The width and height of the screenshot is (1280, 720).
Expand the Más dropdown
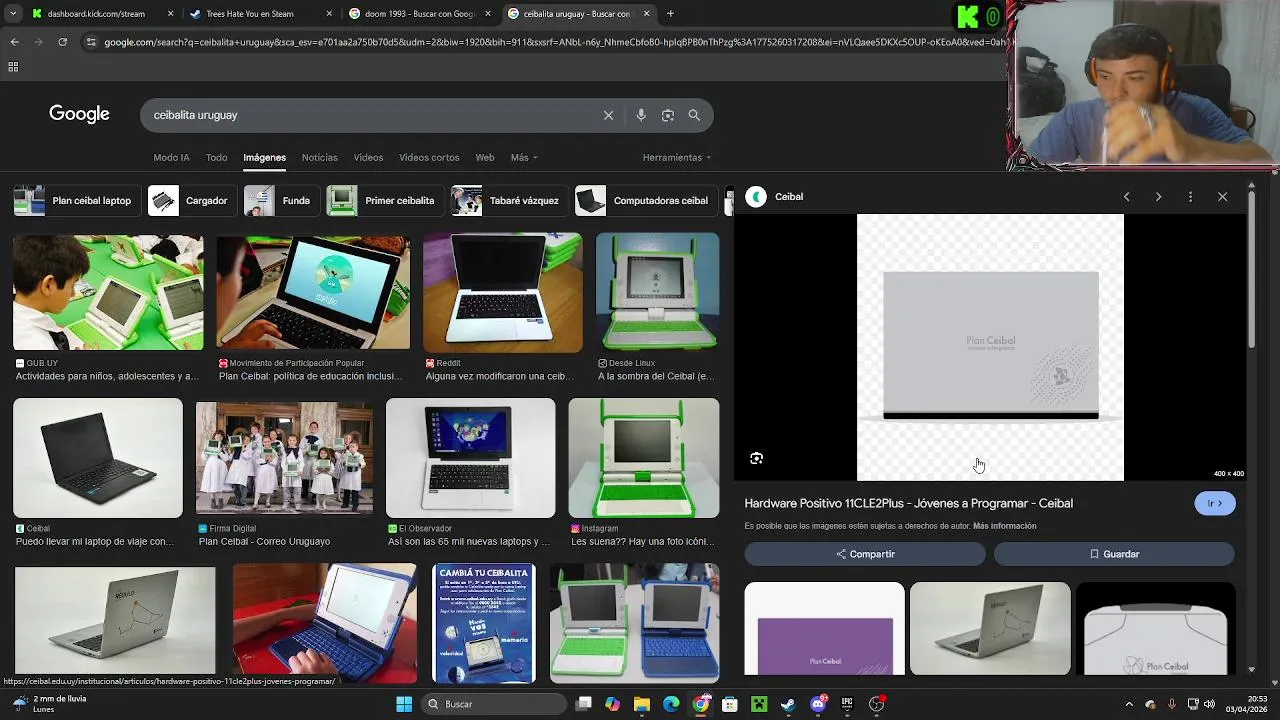[524, 158]
